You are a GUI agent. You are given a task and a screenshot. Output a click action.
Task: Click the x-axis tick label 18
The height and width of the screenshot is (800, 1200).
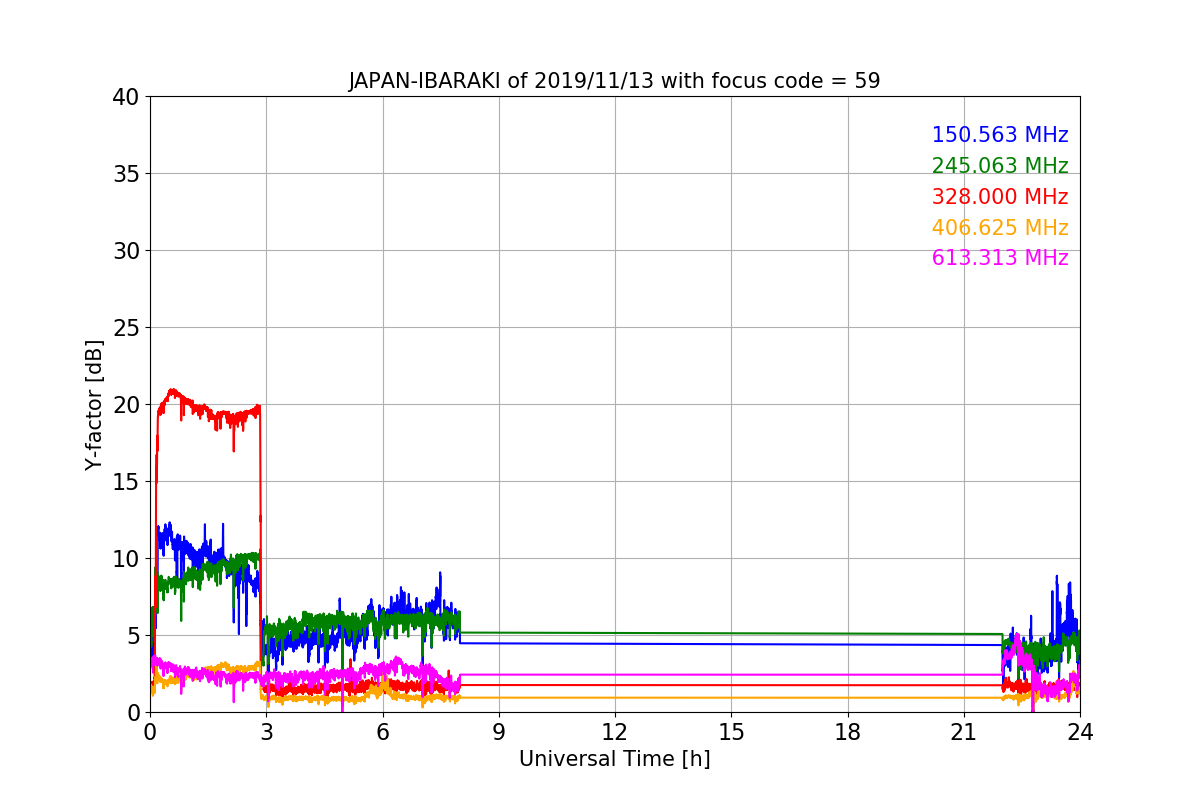coord(848,731)
